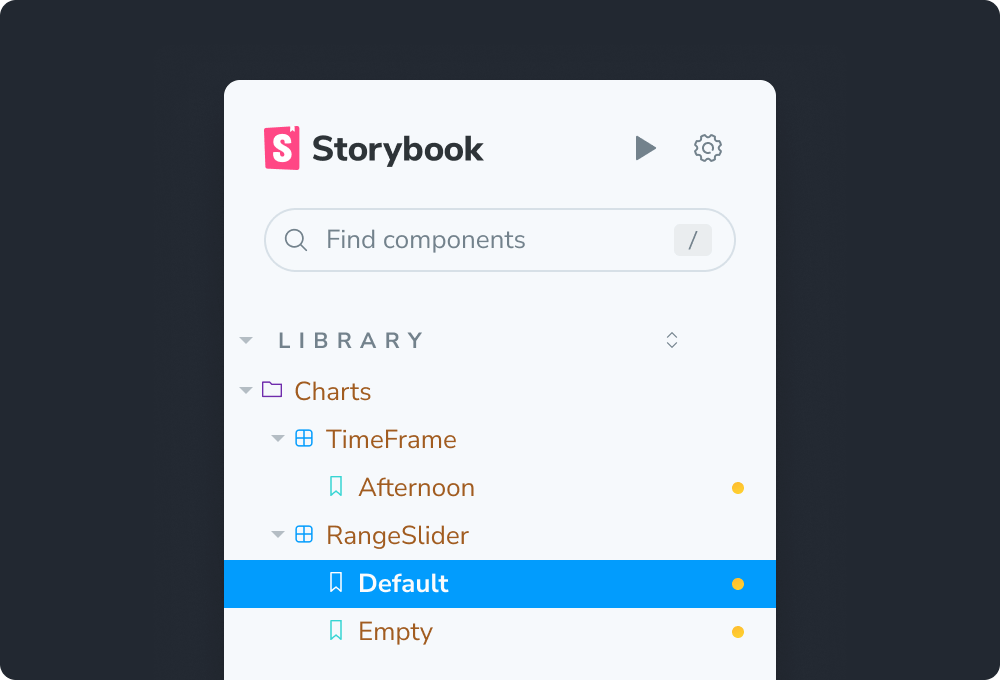
Task: Collapse the TimeFrame component arrow
Action: (x=278, y=439)
